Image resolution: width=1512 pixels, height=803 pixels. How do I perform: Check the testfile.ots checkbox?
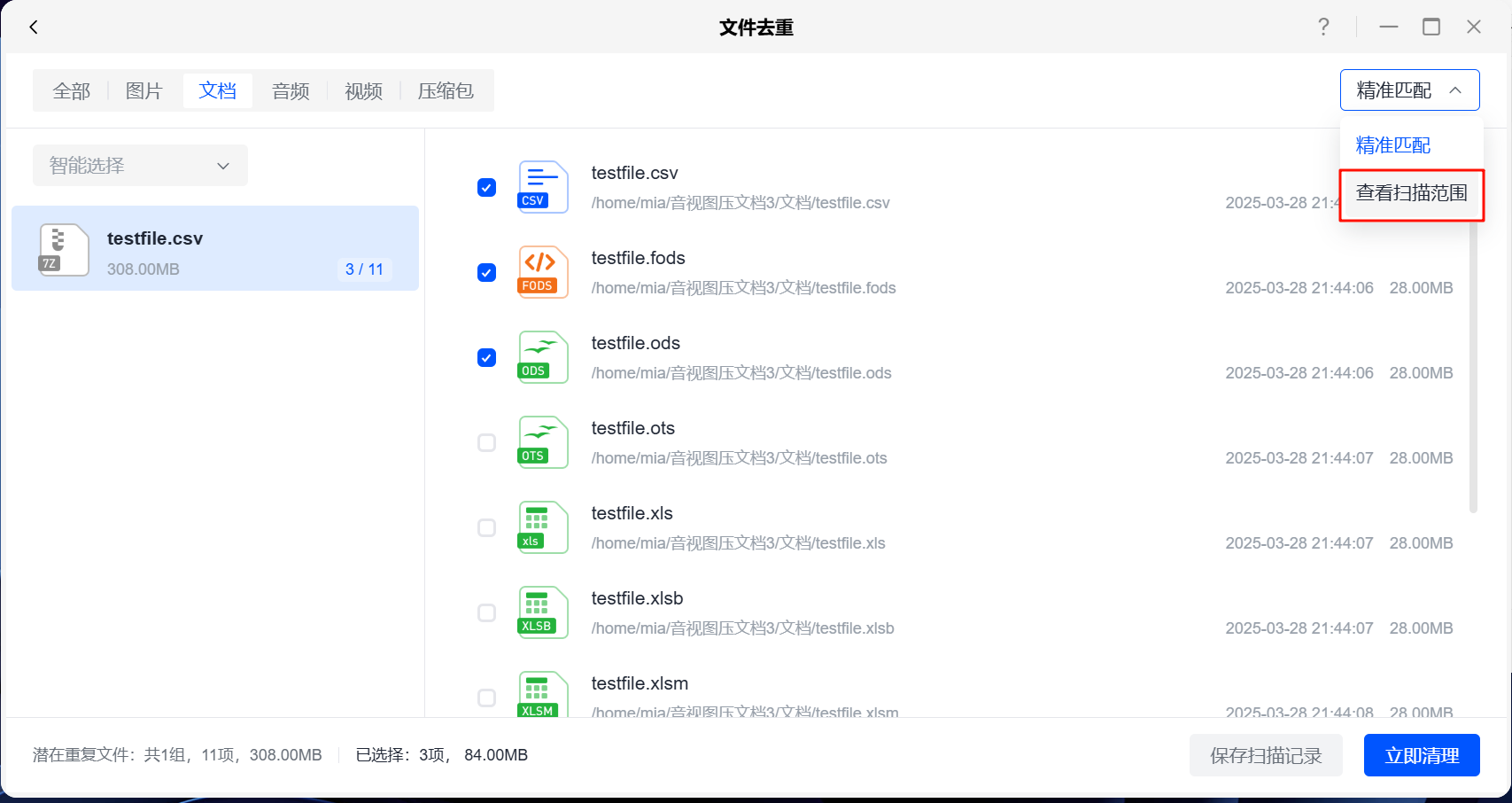(486, 442)
